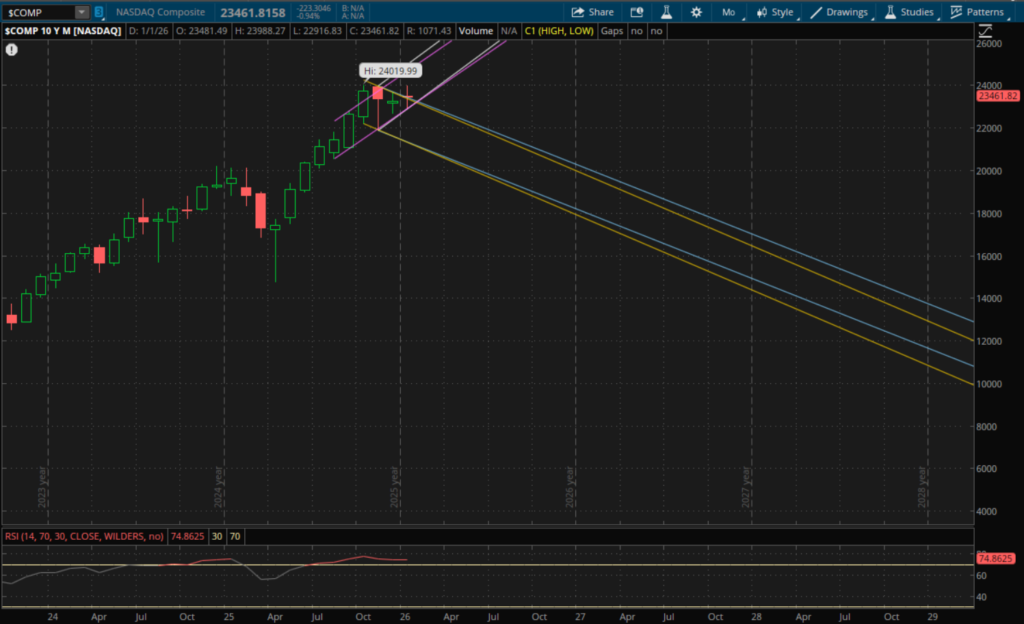Toggle the Volume label in chart header
This screenshot has width=1024, height=624.
(x=476, y=31)
